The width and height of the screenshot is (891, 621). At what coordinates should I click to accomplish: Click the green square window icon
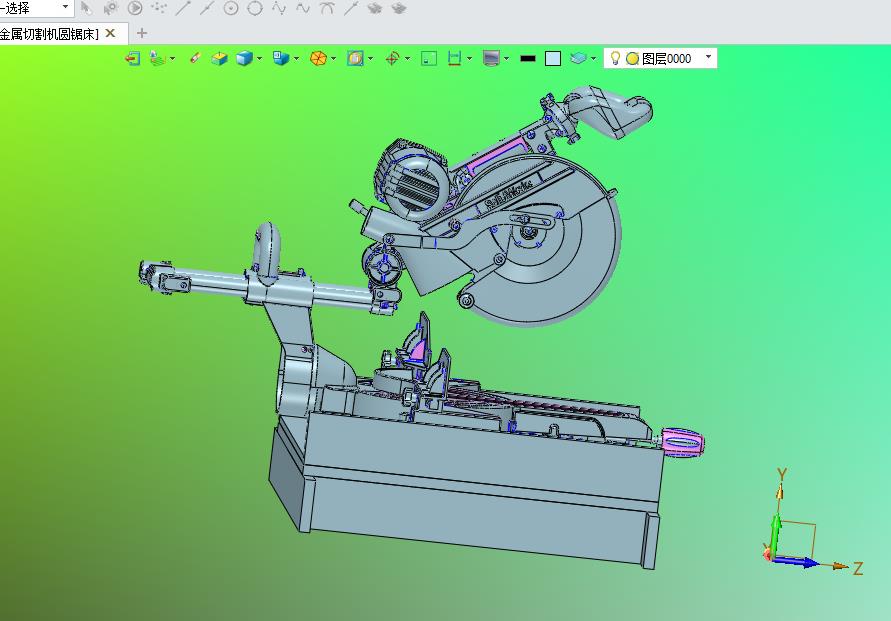pos(429,59)
